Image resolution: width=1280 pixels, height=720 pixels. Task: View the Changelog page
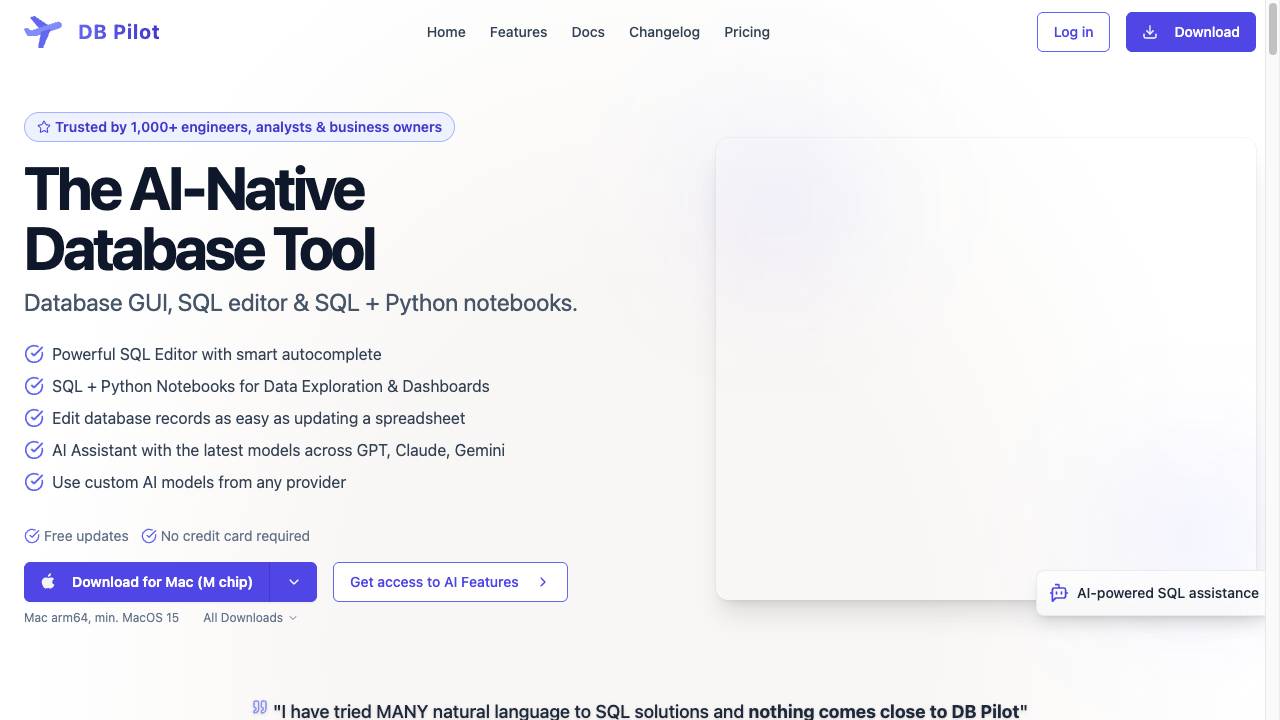coord(664,32)
